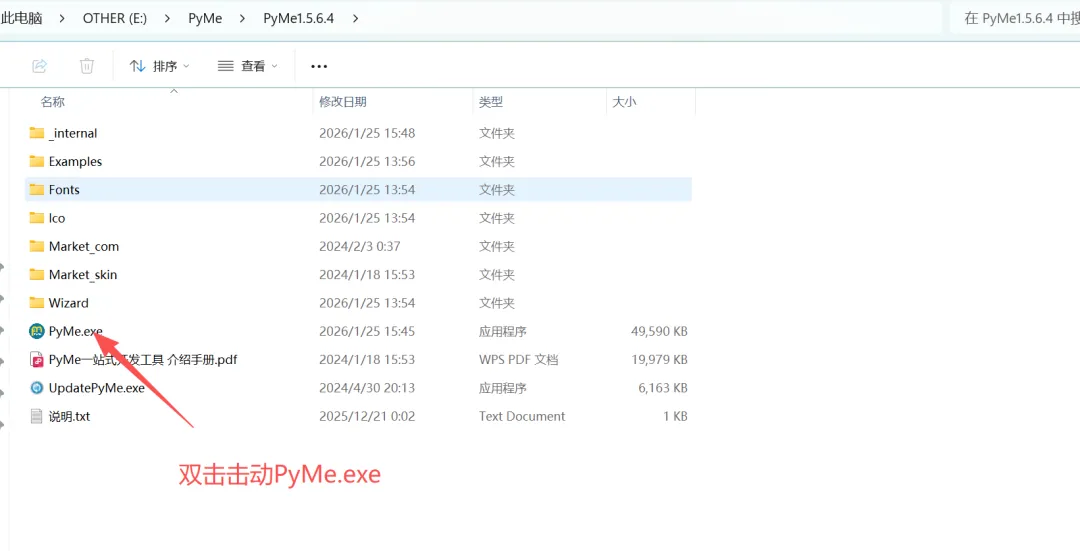Click the 2026/1/25 13:56 date cell
The width and height of the screenshot is (1080, 551).
(367, 161)
